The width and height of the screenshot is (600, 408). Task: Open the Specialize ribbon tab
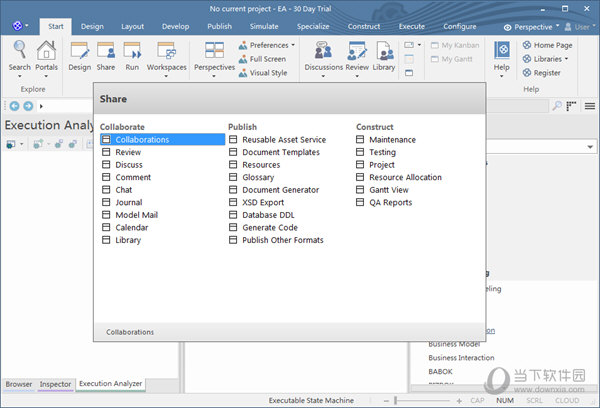(x=313, y=26)
